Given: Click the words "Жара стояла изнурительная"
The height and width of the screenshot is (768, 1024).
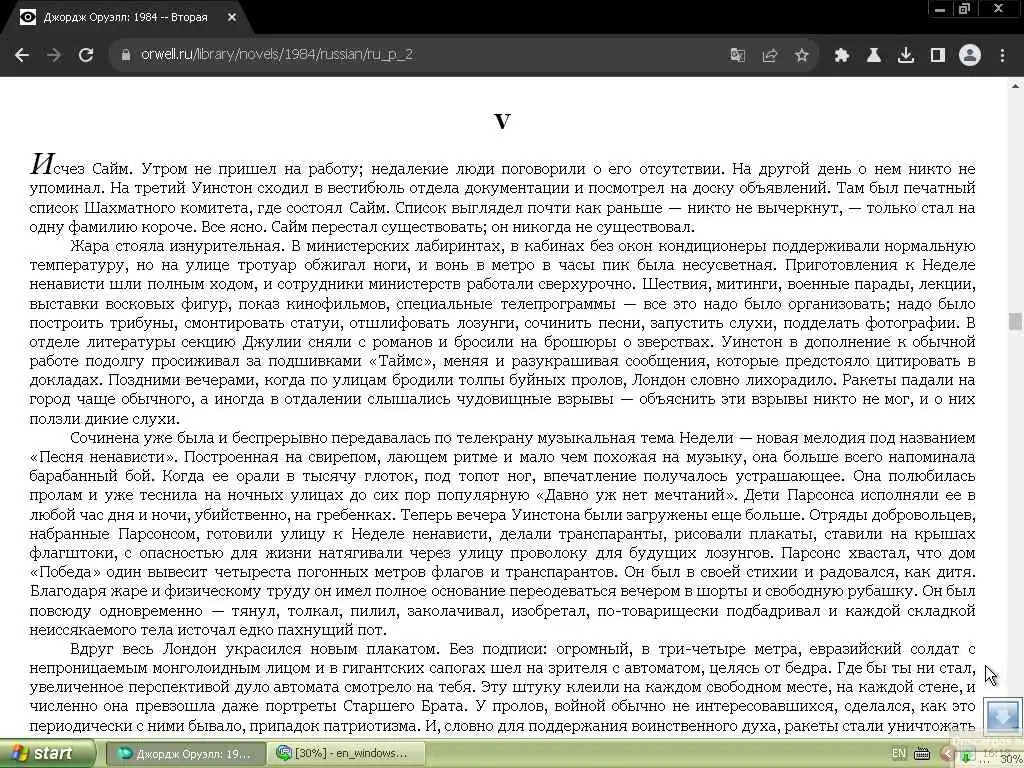Looking at the screenshot, I should pos(175,246).
